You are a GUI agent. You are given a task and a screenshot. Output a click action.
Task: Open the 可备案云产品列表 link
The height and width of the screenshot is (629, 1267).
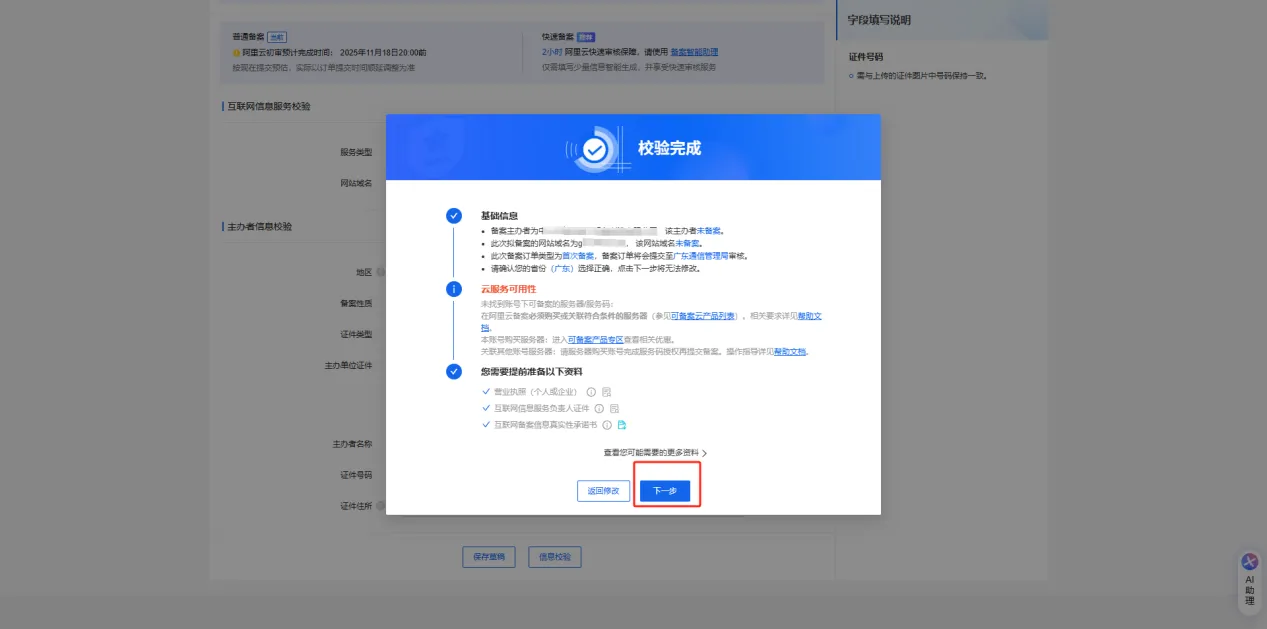coord(703,316)
